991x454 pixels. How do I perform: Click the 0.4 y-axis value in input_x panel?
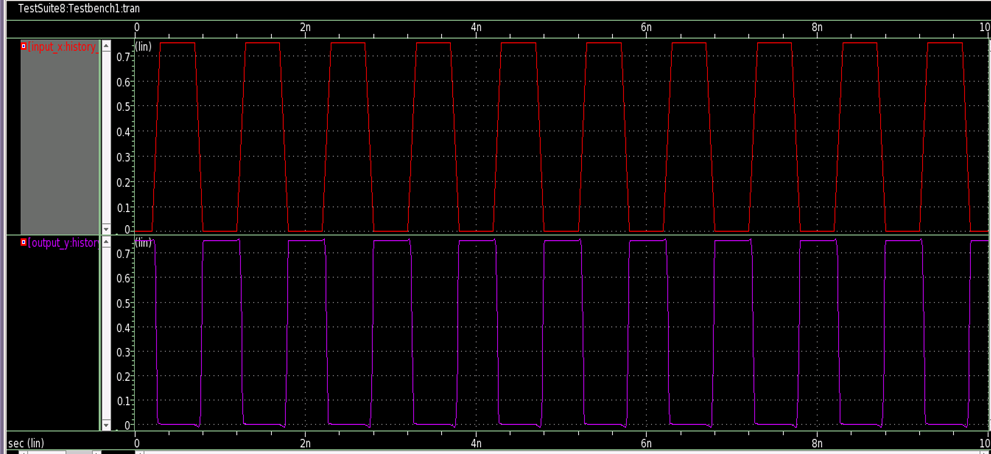[x=123, y=132]
